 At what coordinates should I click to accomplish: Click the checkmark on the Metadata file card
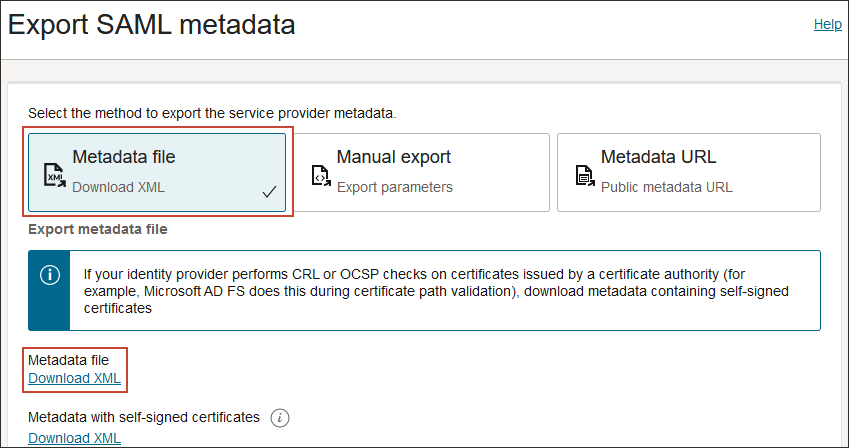point(269,192)
